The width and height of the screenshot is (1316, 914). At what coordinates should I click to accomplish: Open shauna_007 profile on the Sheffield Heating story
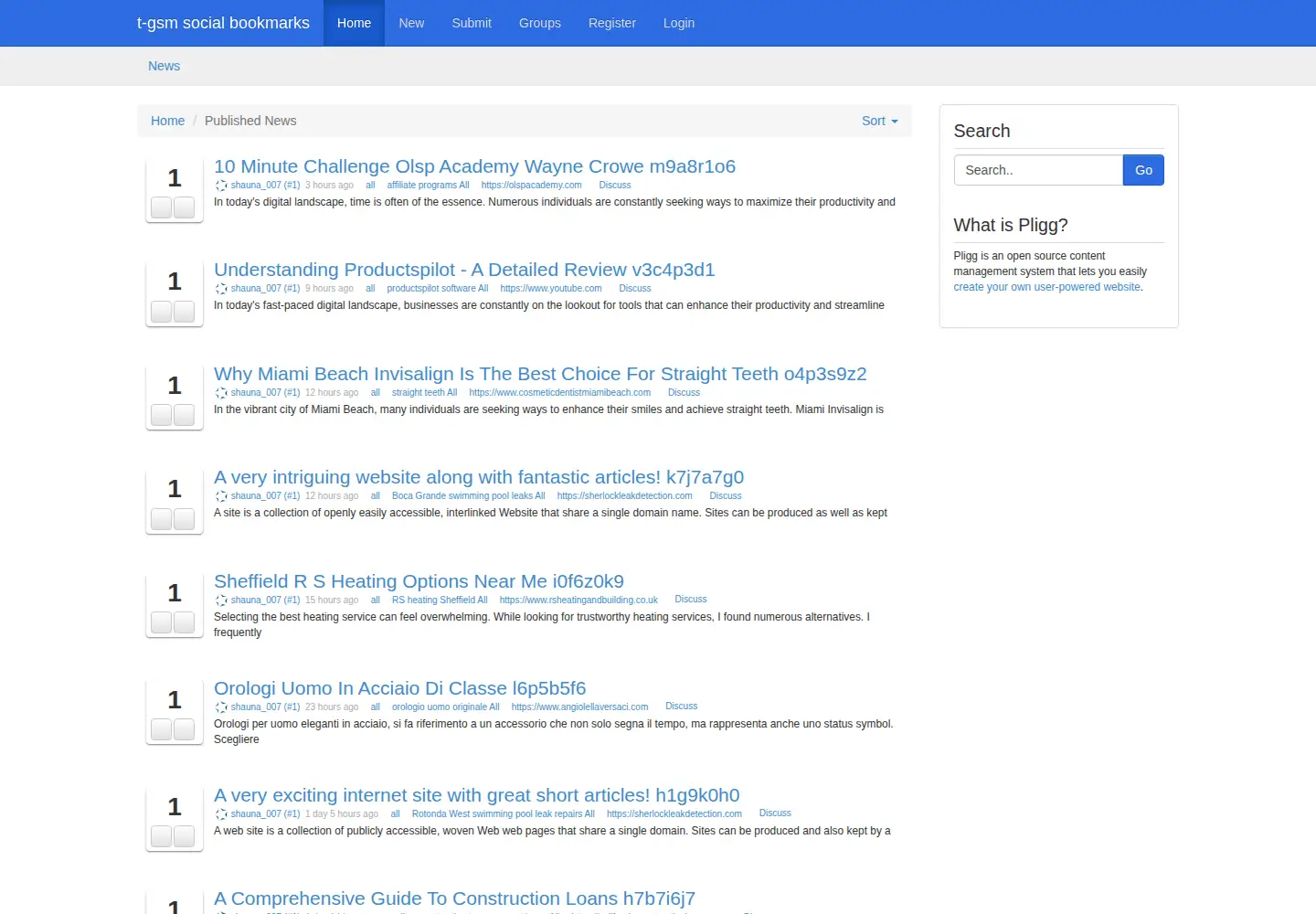265,600
